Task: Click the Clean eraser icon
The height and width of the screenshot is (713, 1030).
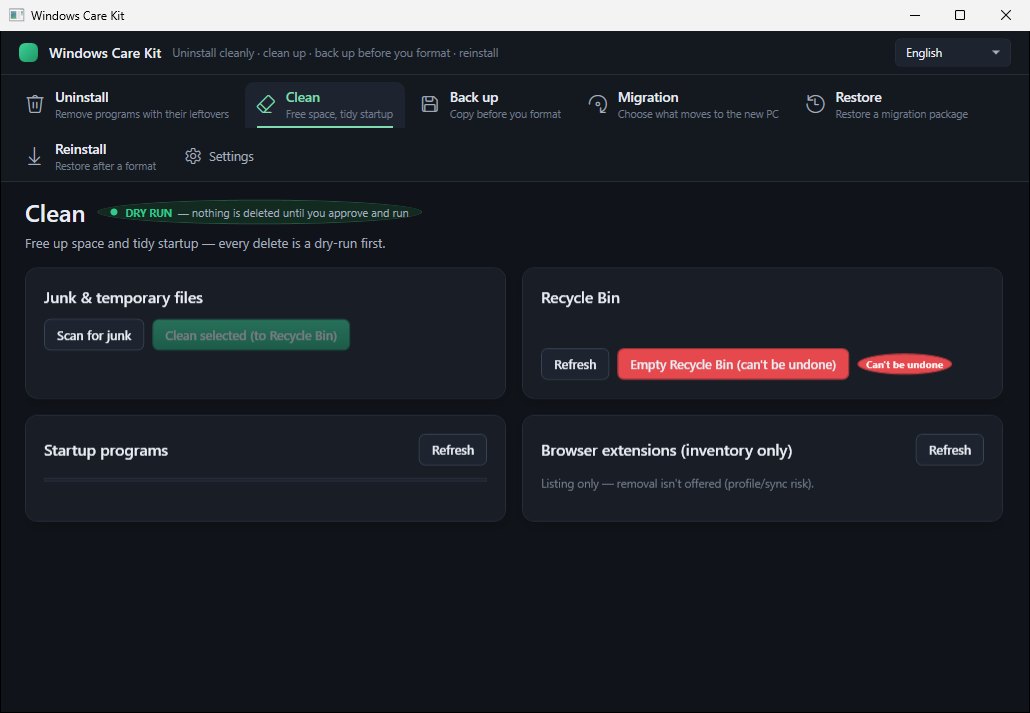Action: 266,104
